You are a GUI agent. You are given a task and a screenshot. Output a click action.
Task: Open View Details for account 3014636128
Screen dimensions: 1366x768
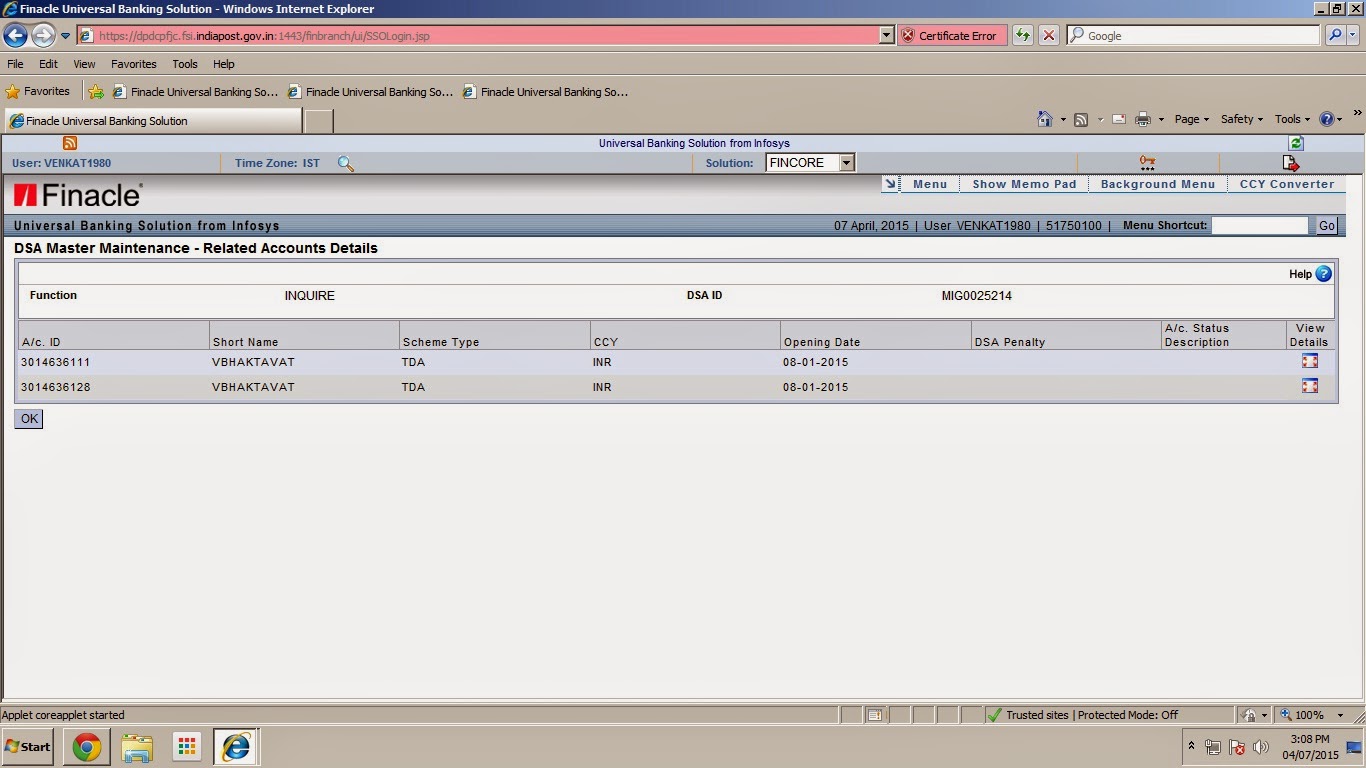click(1310, 386)
